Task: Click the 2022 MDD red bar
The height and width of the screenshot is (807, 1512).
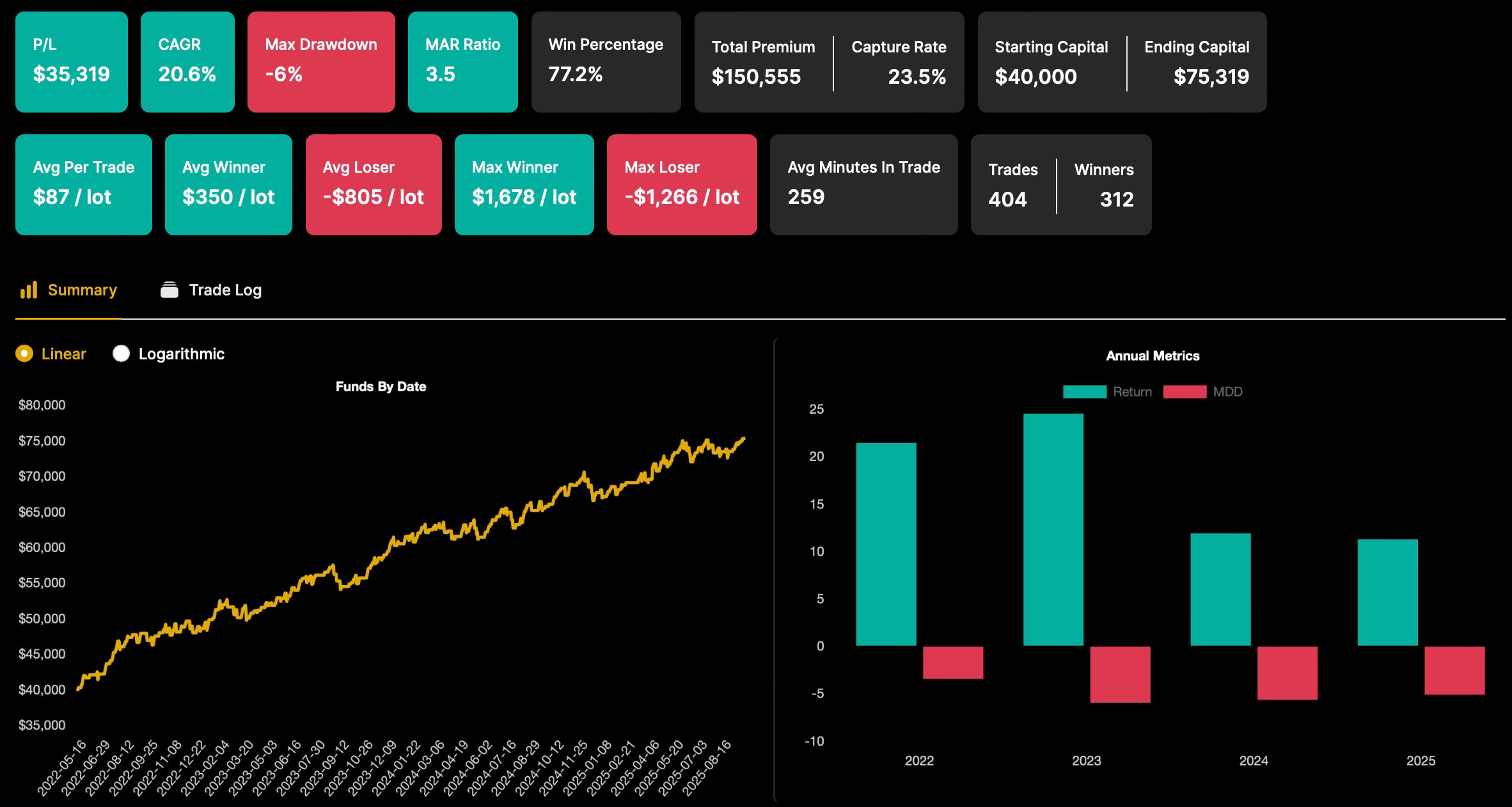Action: coord(952,662)
